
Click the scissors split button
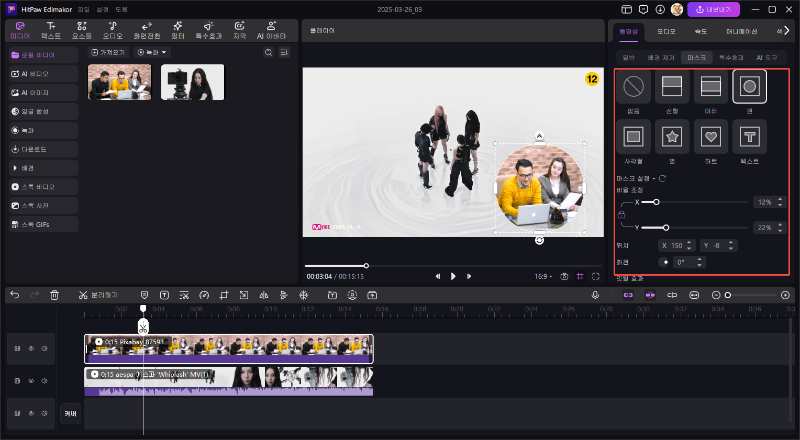(97, 295)
